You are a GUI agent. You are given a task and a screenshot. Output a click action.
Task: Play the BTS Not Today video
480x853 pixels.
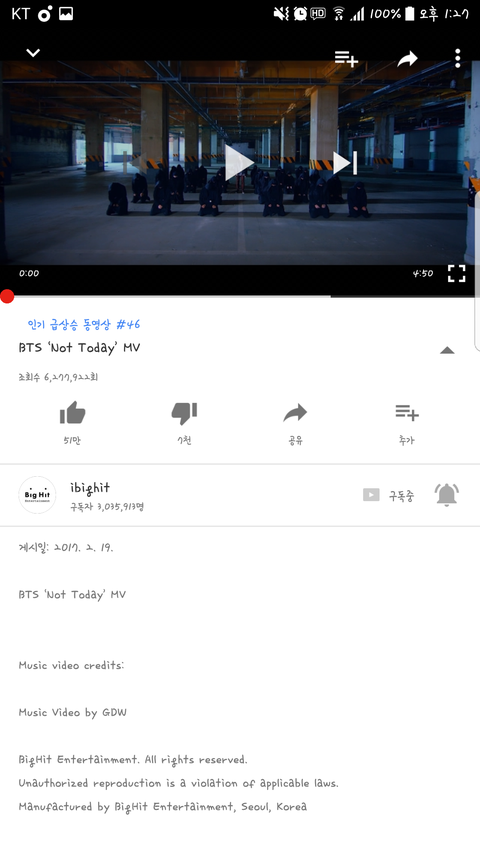[x=239, y=163]
